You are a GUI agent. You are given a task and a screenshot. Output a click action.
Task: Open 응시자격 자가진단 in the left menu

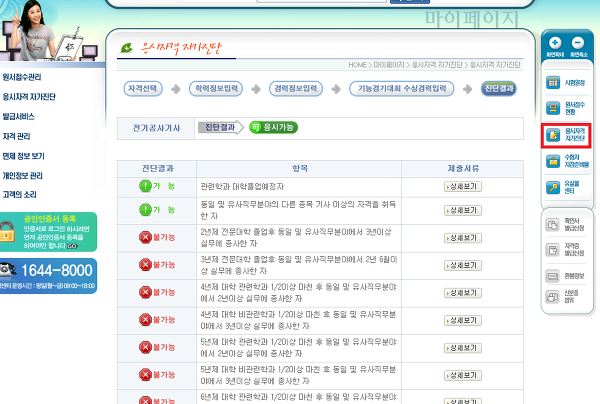(x=29, y=97)
